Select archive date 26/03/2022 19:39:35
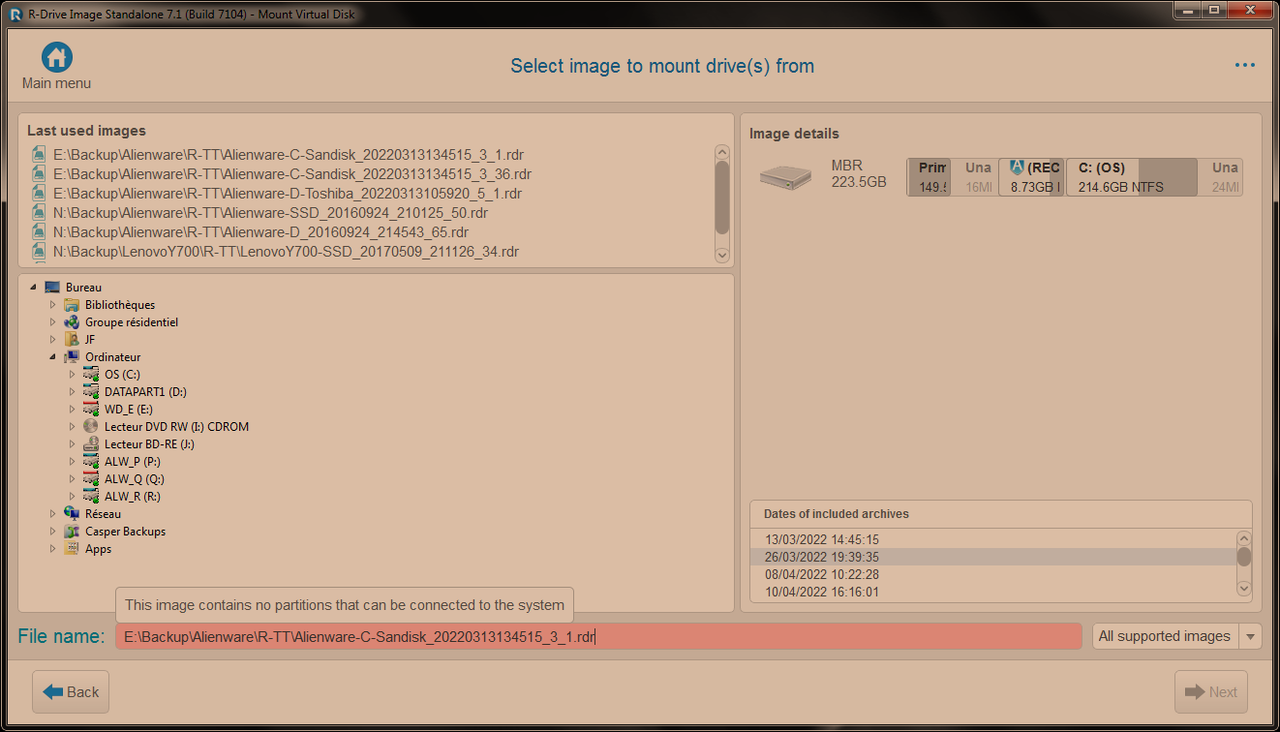Viewport: 1280px width, 732px height. coord(994,557)
